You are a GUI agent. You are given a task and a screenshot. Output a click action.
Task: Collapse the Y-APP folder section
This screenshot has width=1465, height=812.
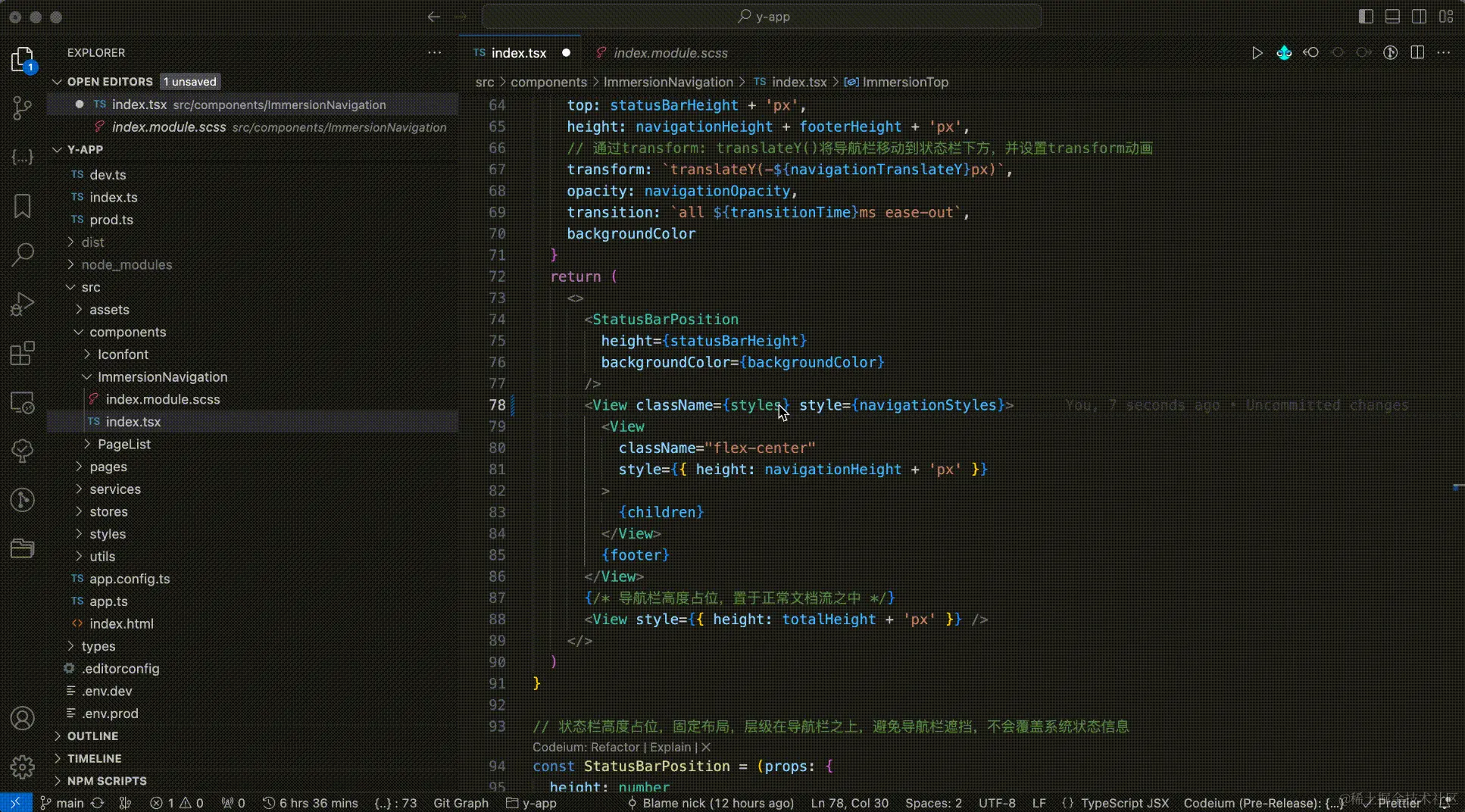point(58,150)
